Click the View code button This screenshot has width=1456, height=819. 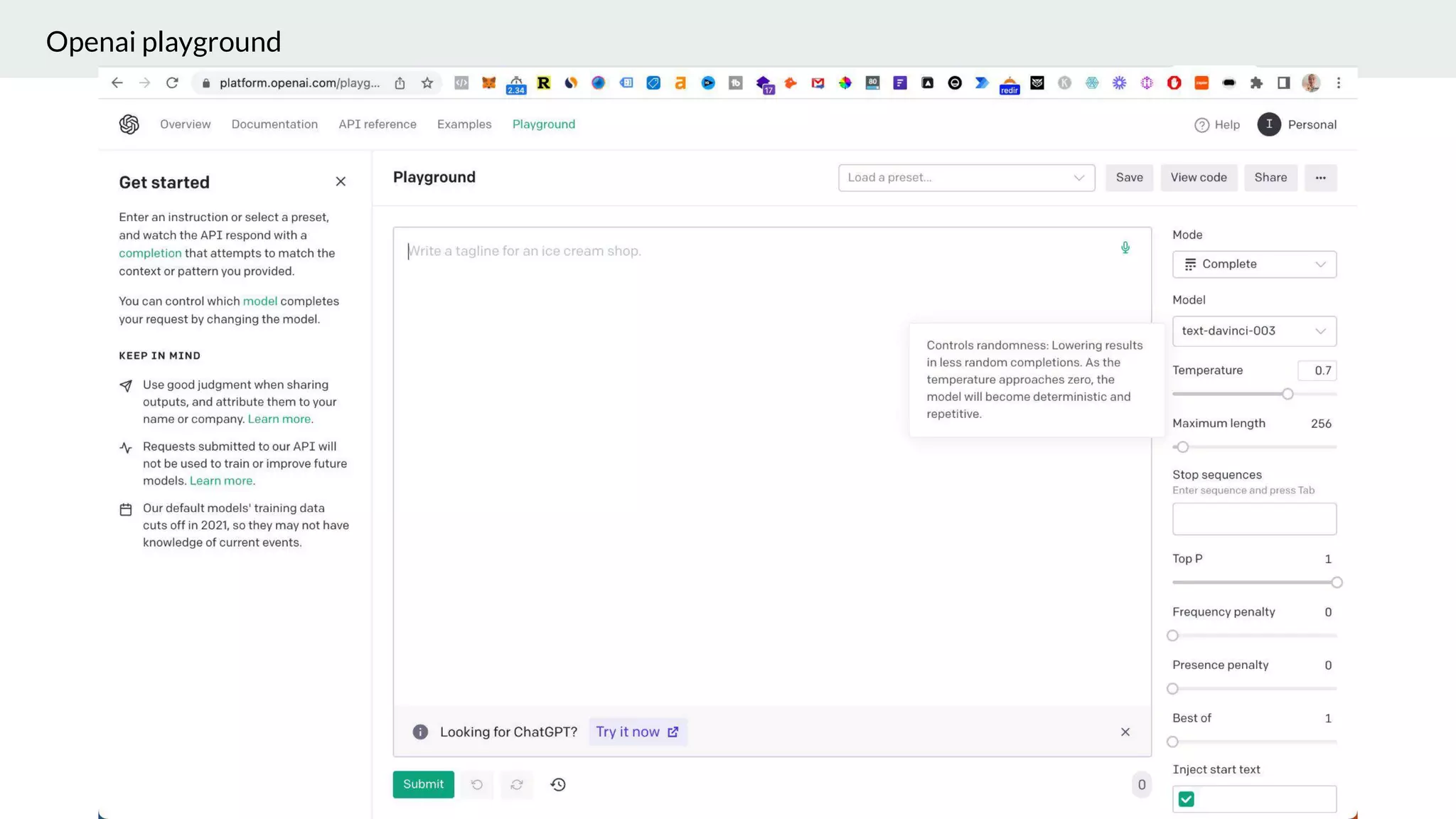click(1199, 178)
